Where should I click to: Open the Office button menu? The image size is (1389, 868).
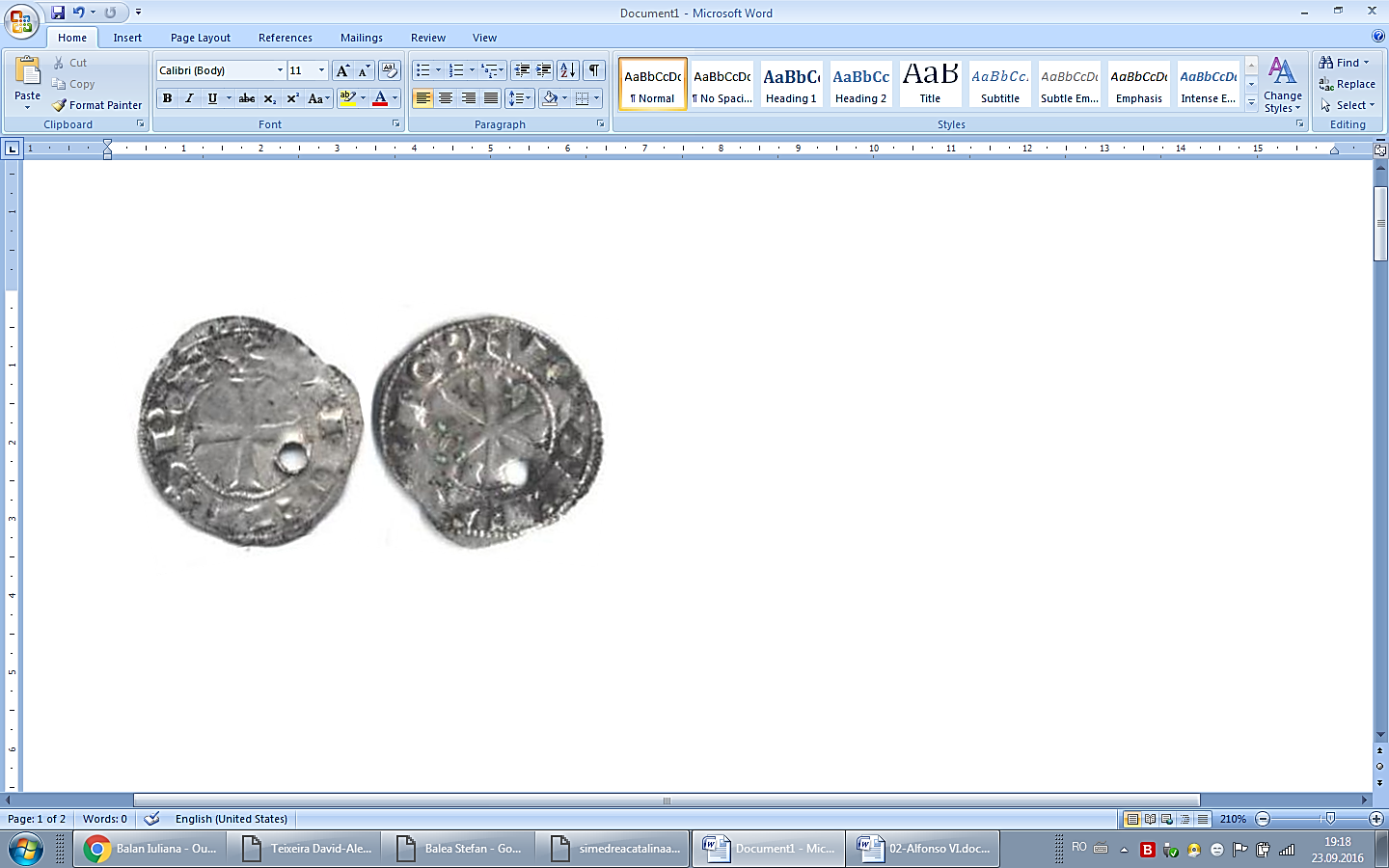point(21,19)
